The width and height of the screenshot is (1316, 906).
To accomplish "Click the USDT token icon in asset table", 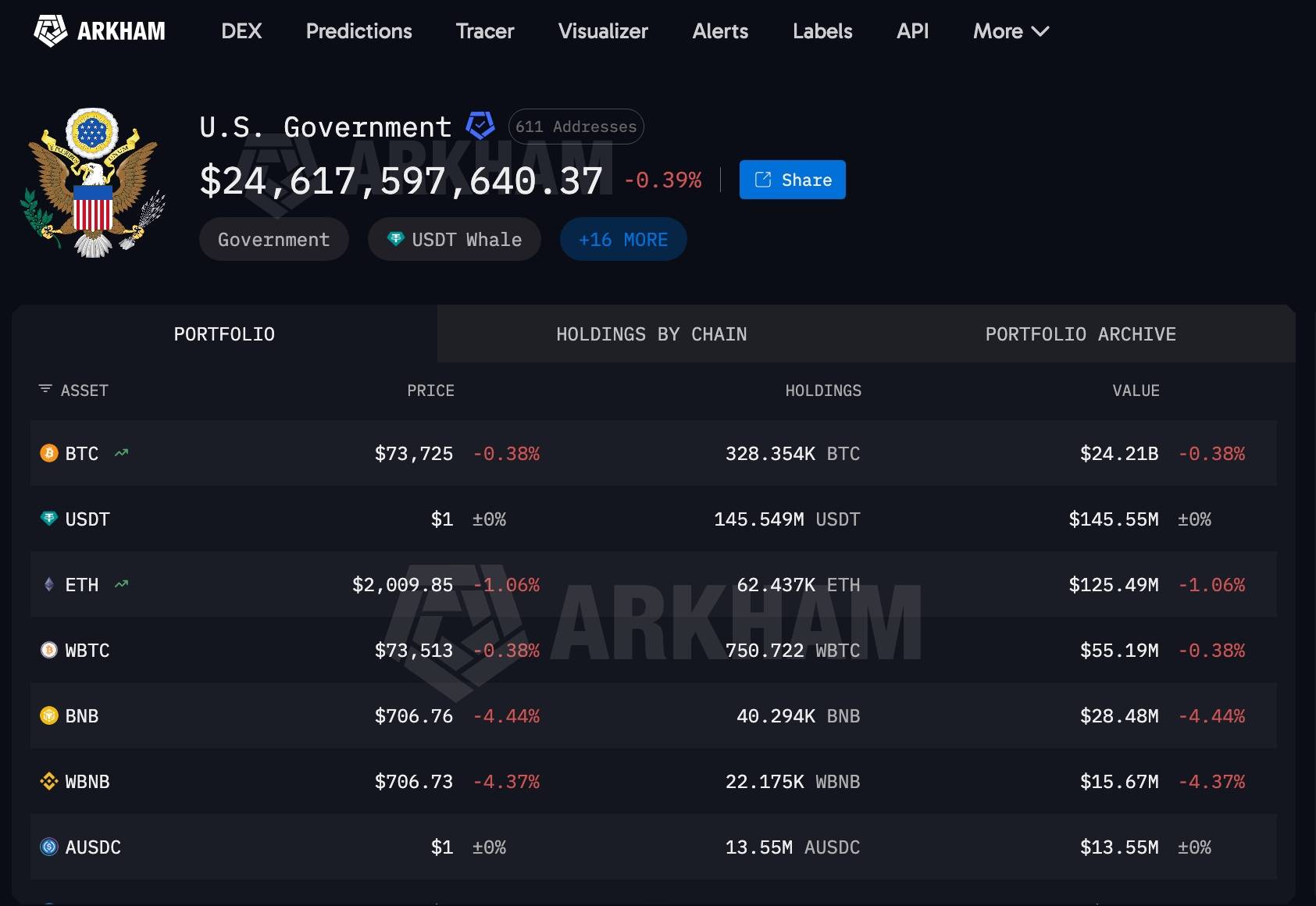I will click(49, 519).
